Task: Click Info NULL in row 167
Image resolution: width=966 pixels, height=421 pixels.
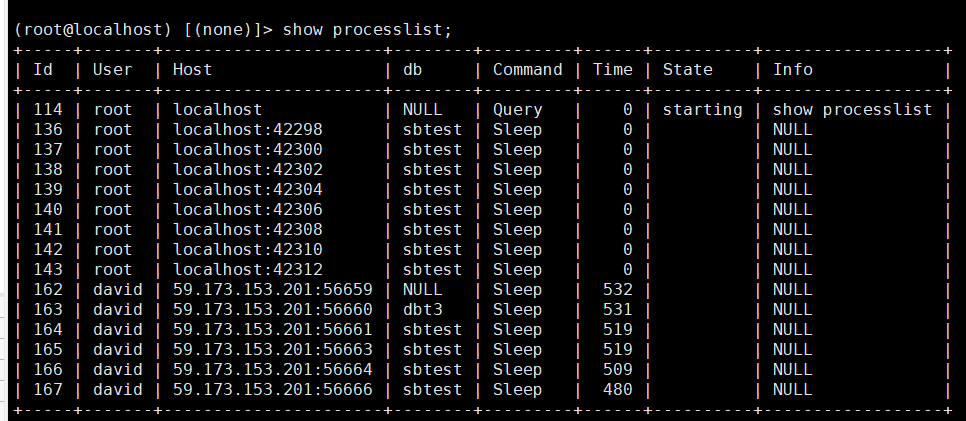Action: pos(793,390)
